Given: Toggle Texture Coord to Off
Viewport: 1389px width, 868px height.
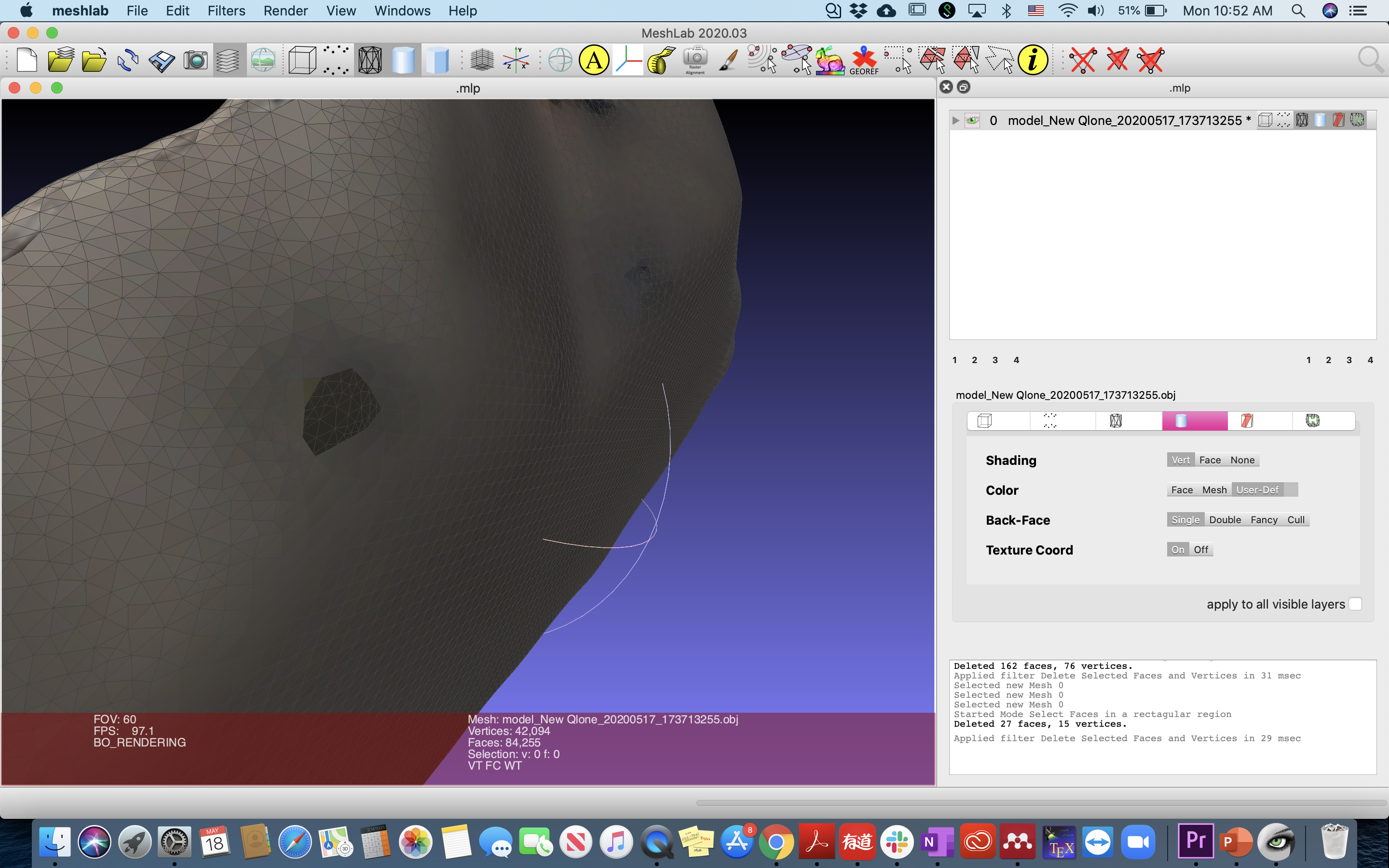Looking at the screenshot, I should click(1201, 549).
